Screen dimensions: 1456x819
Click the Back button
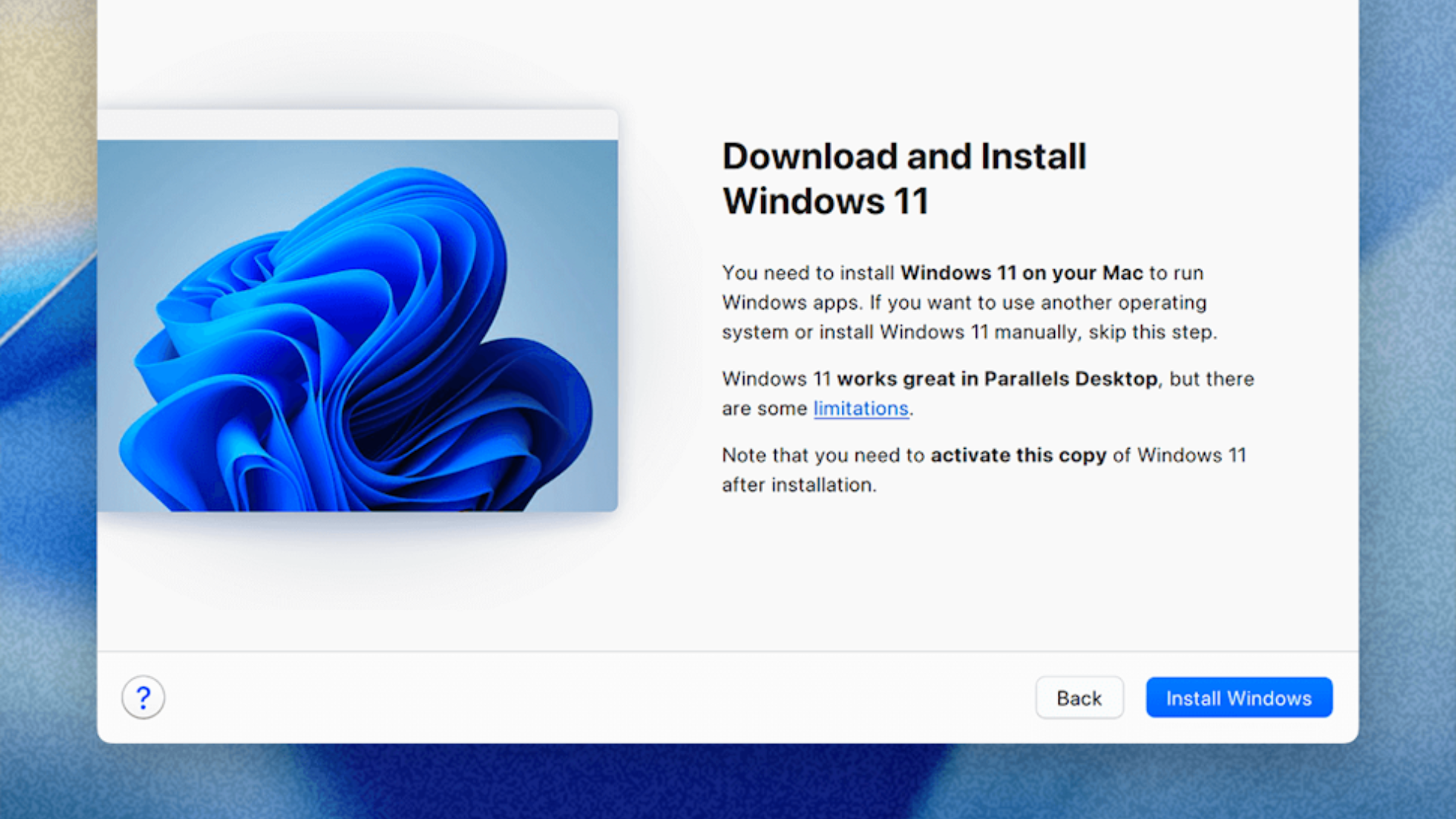[x=1079, y=698]
